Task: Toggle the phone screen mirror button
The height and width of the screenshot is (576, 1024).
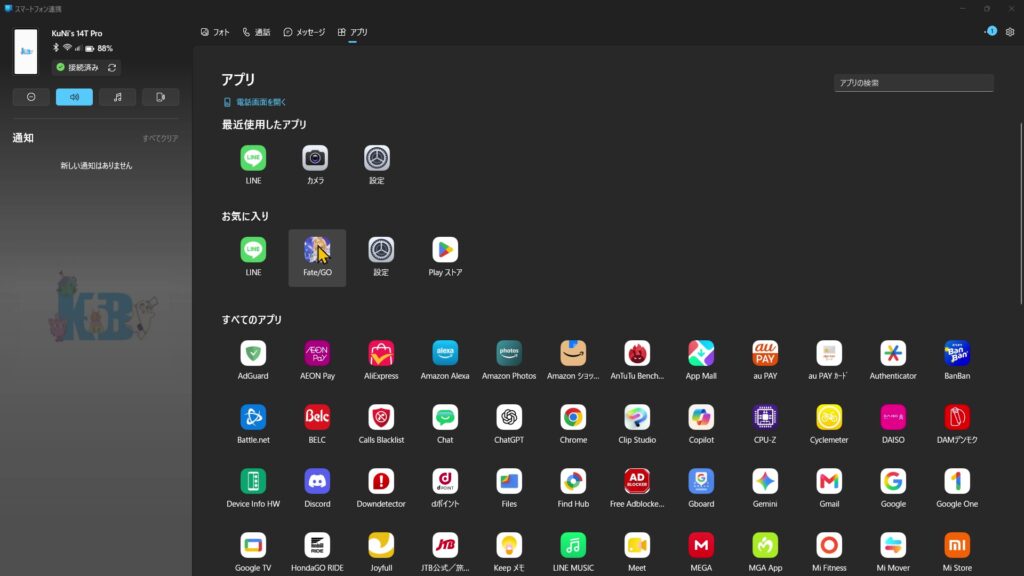Action: pos(161,97)
